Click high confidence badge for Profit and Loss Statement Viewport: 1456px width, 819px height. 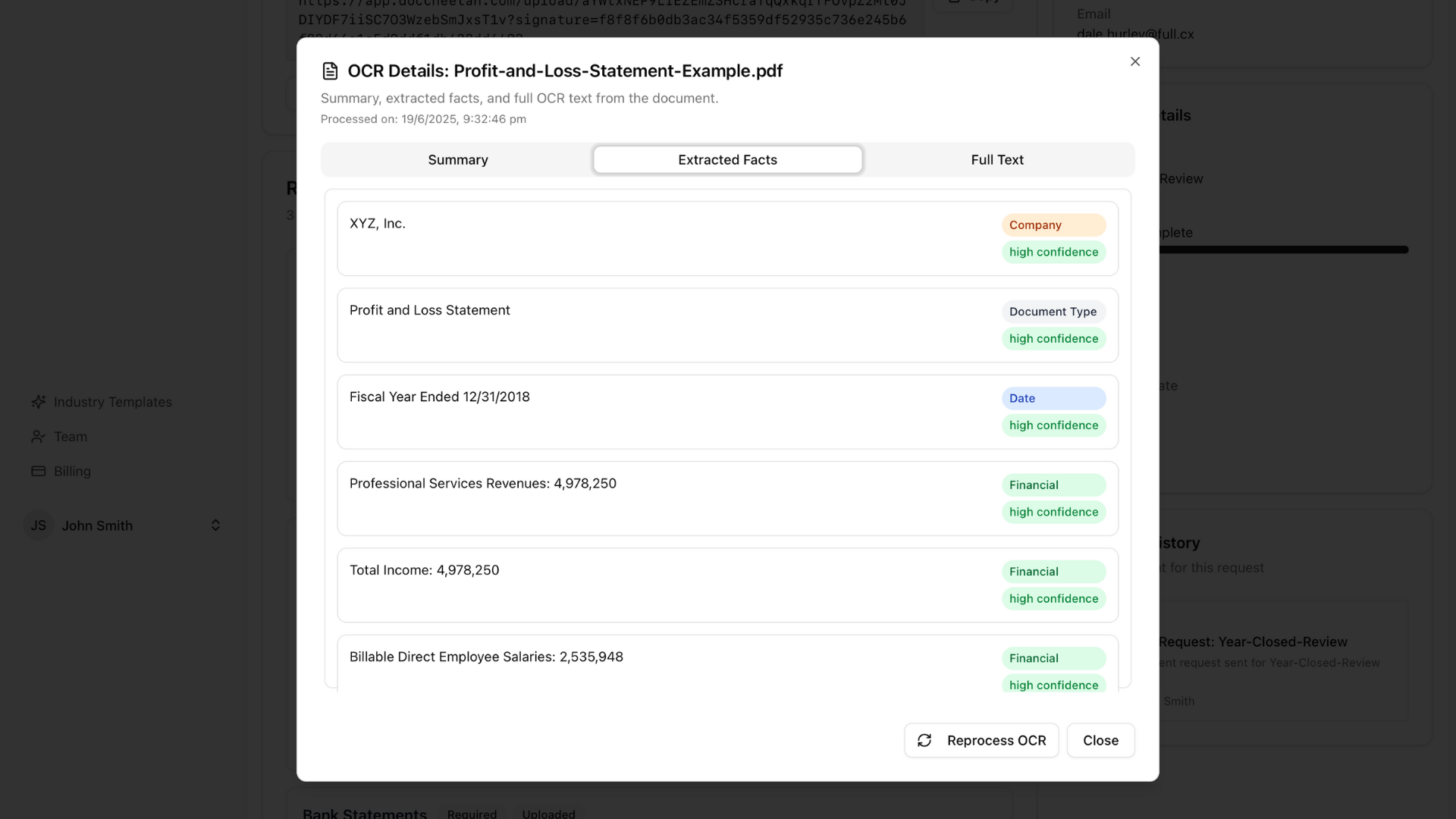pos(1053,338)
